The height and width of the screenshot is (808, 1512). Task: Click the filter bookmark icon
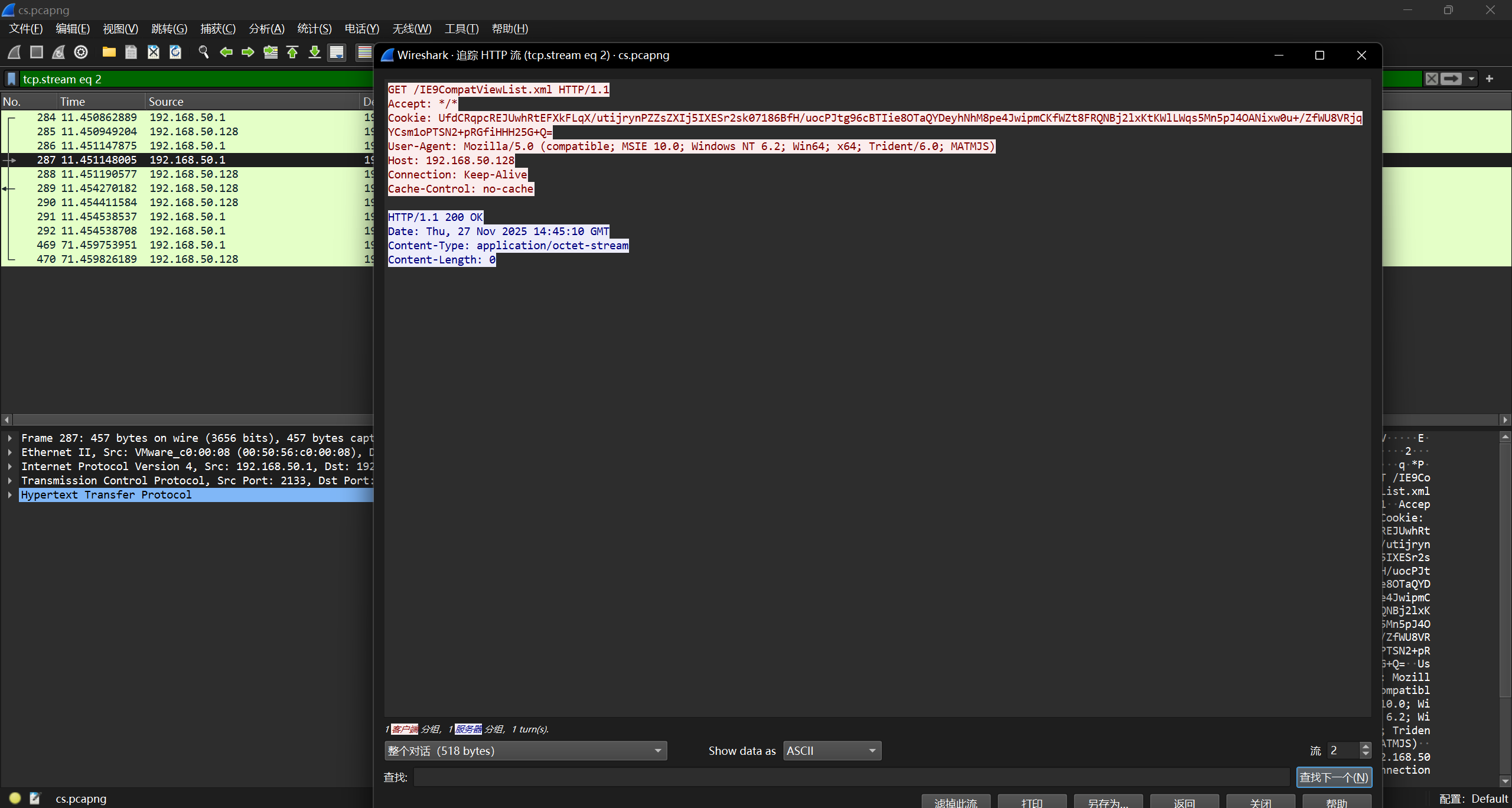tap(11, 79)
